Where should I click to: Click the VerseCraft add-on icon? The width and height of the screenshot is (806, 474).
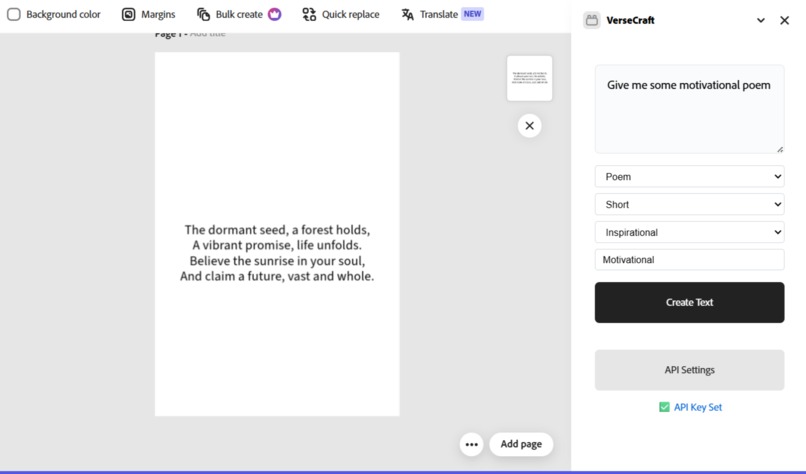[592, 20]
